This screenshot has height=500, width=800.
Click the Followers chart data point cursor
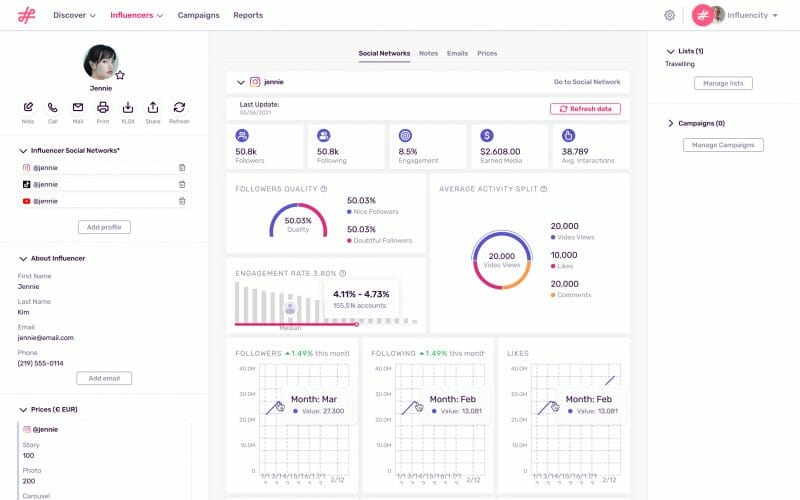click(280, 407)
